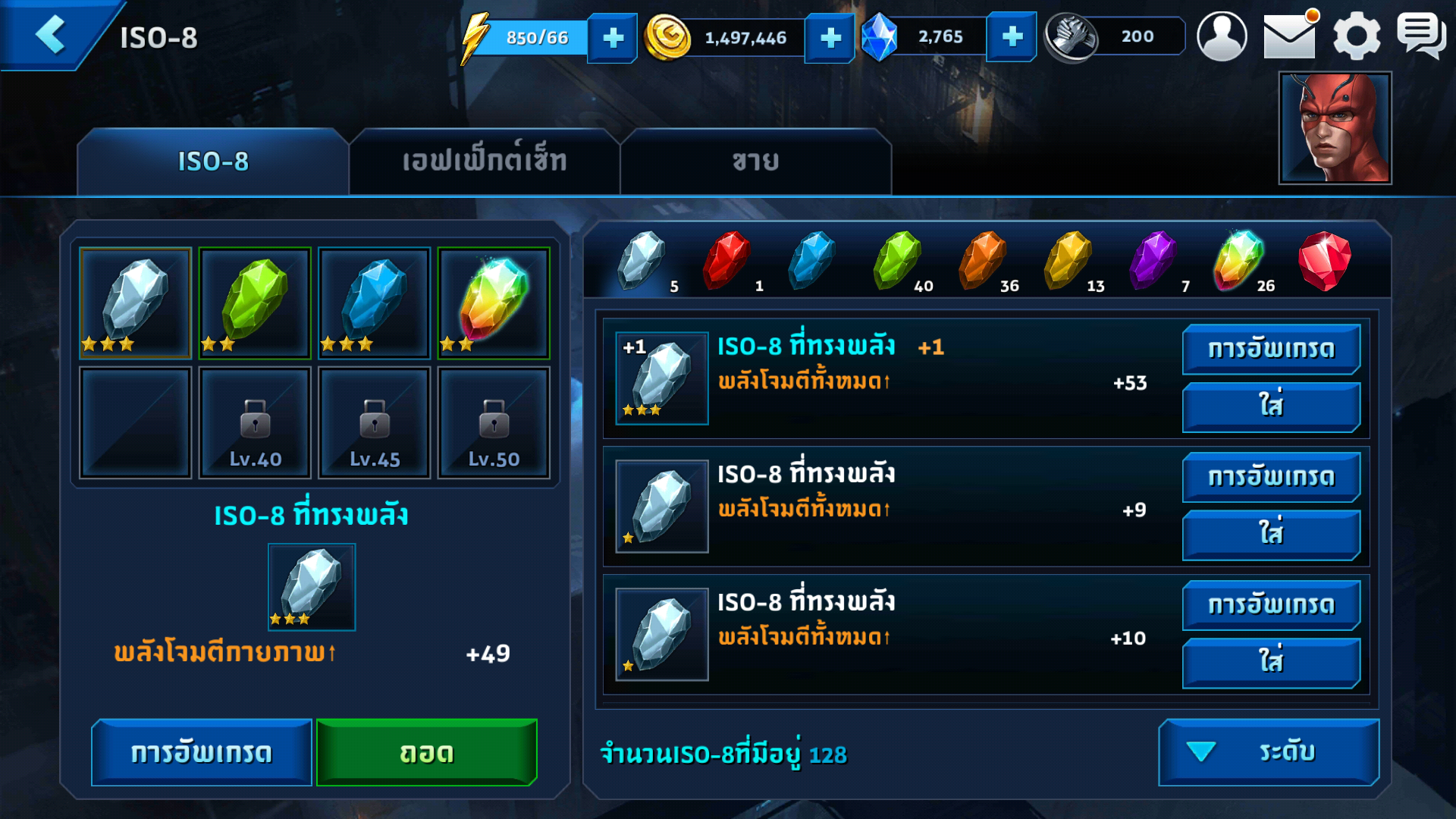The image size is (1456, 819).
Task: Filter by green ISO-8 with count 40
Action: pos(899,262)
